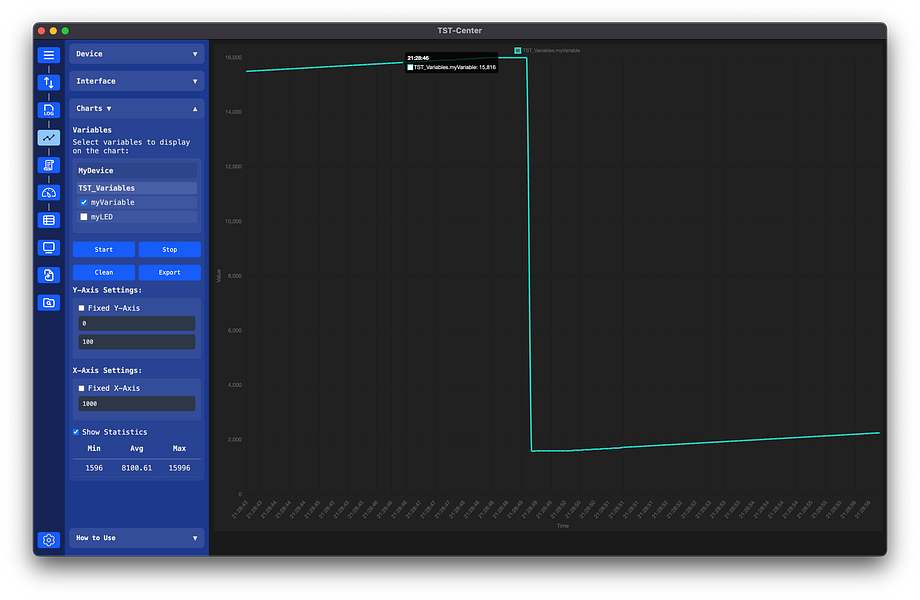Click the Avg column header in statistics
The image size is (920, 600).
137,449
